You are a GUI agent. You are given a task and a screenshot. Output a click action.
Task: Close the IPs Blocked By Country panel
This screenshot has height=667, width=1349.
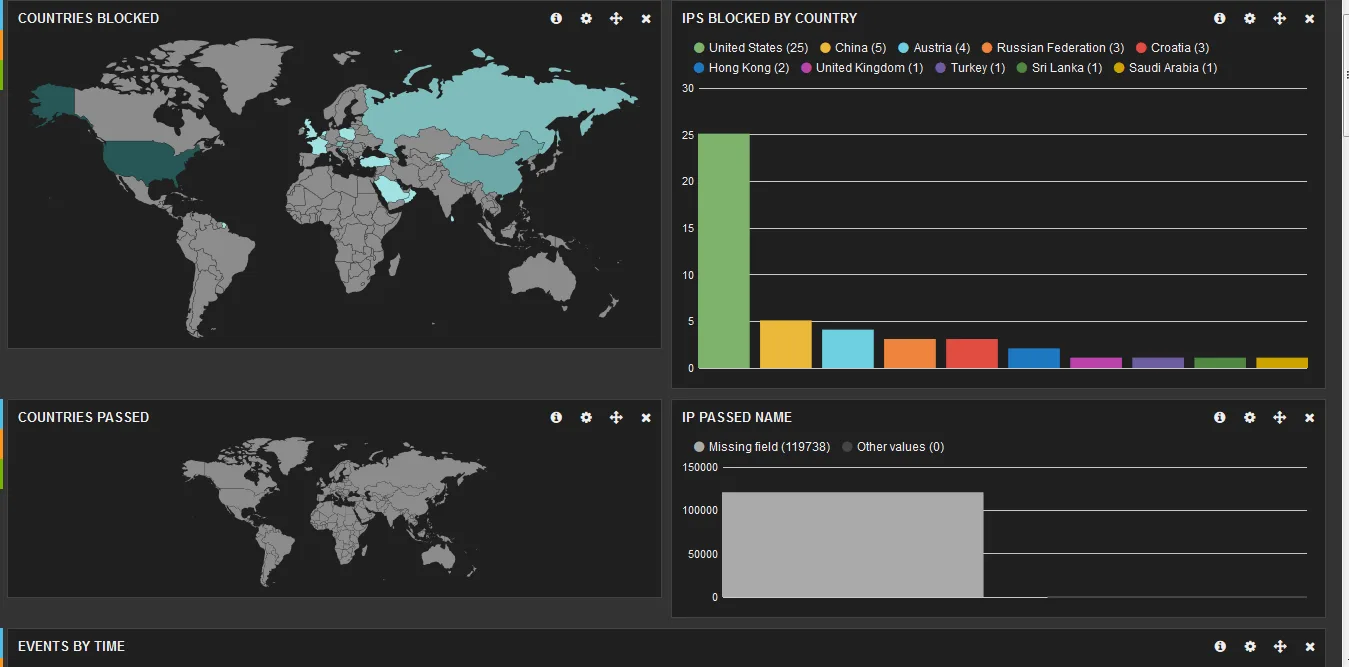[1310, 19]
